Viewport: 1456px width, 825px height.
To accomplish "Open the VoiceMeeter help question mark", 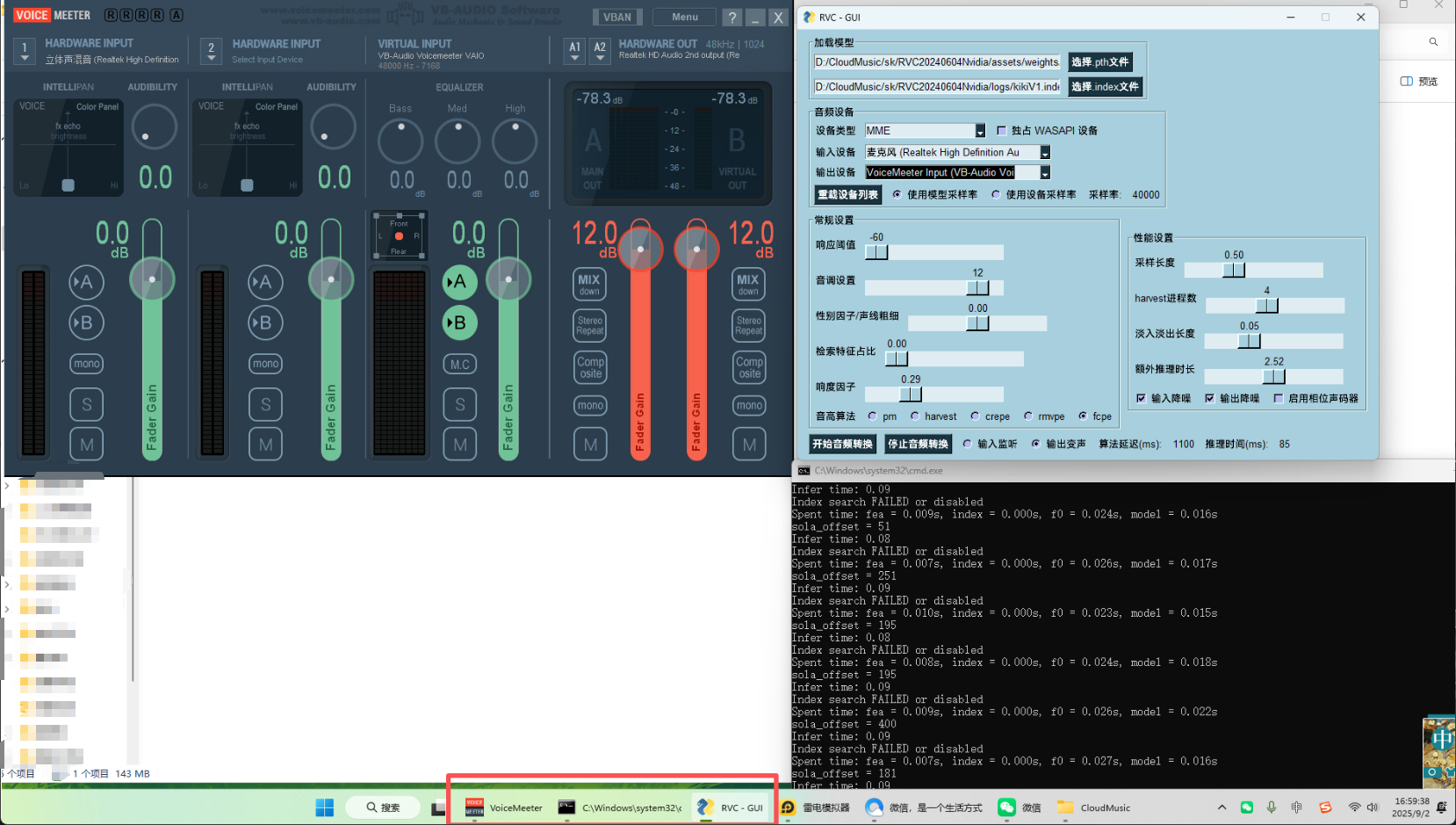I will [x=732, y=18].
